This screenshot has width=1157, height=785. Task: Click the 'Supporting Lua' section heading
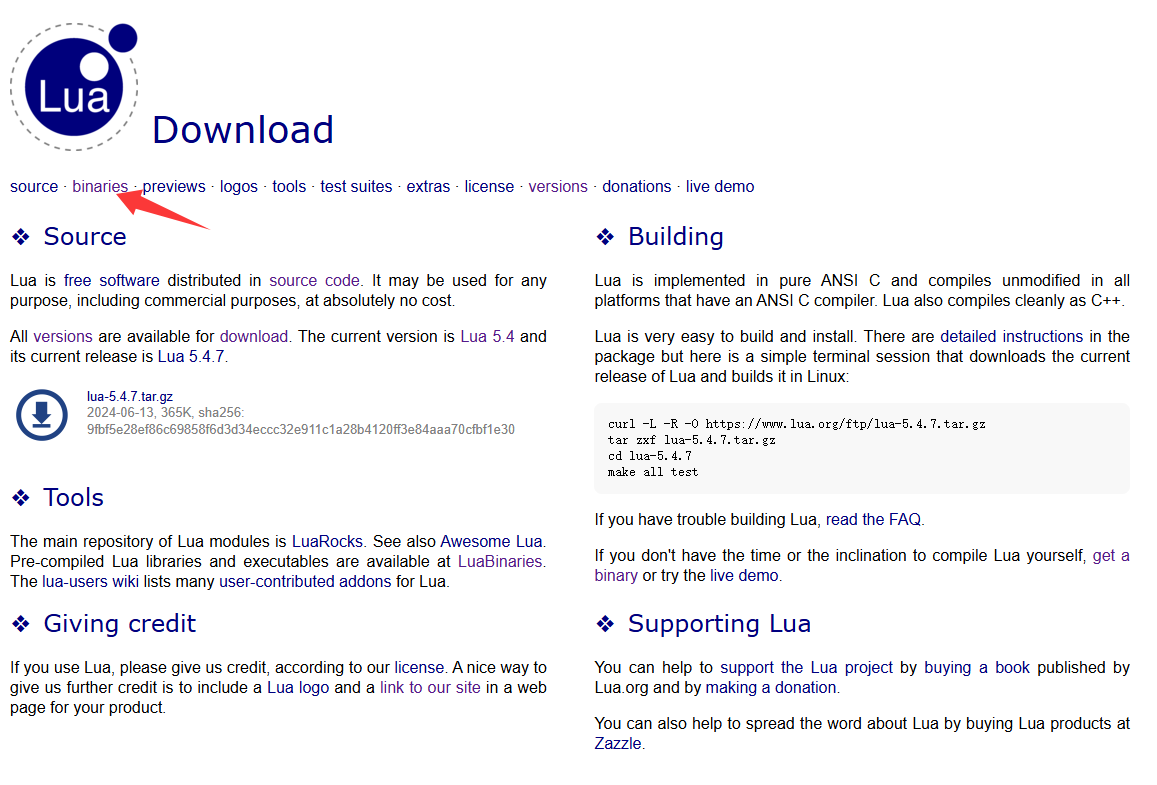click(719, 623)
